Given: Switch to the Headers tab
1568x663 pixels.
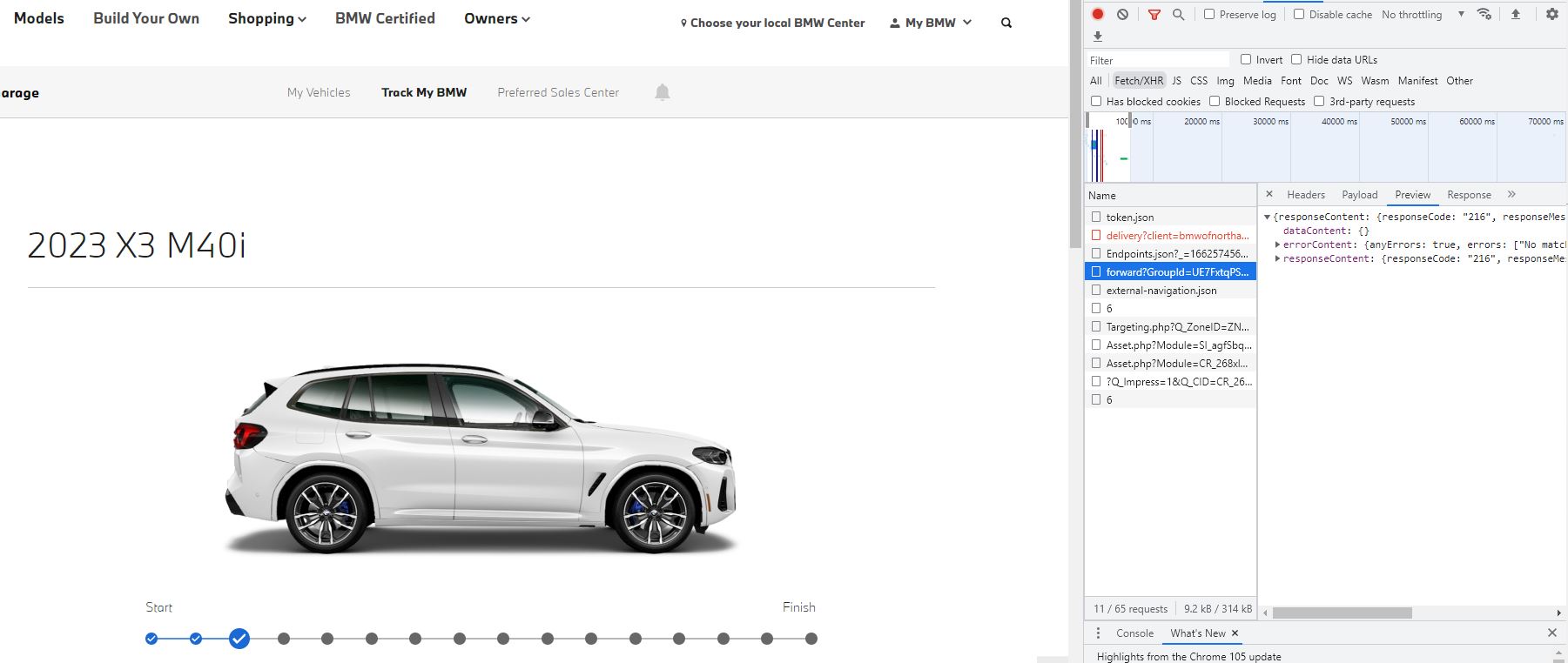Looking at the screenshot, I should click(1306, 195).
